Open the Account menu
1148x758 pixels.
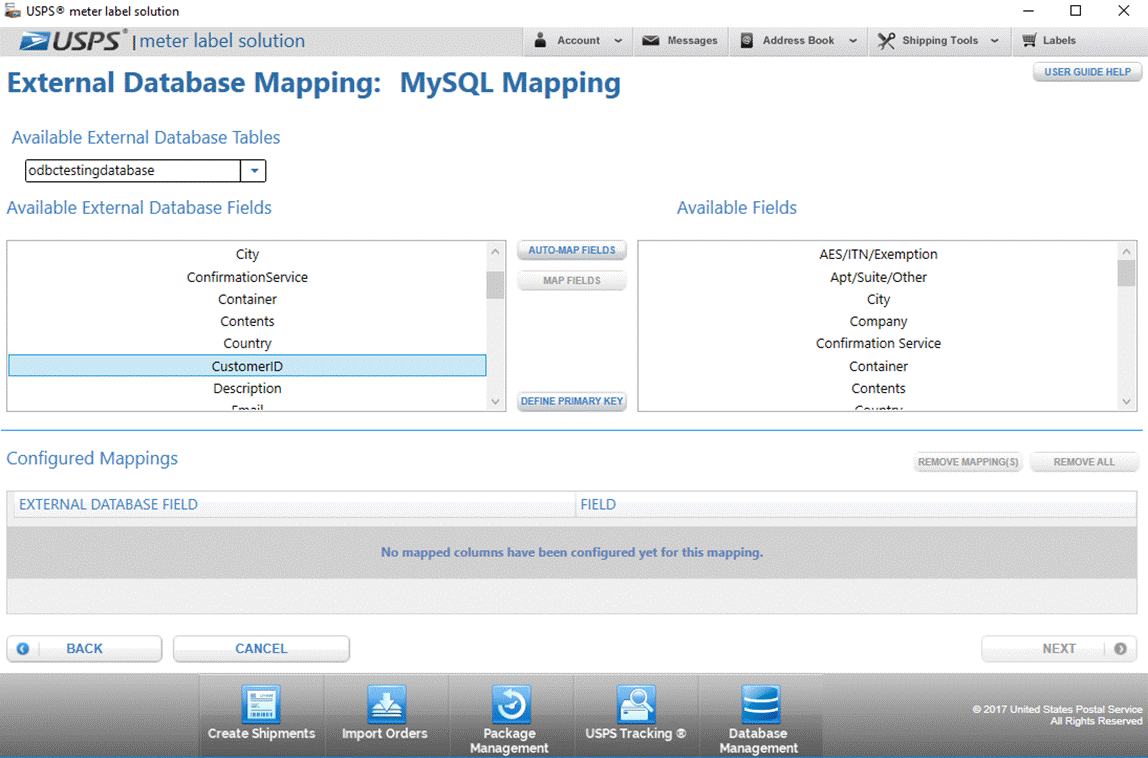point(578,41)
